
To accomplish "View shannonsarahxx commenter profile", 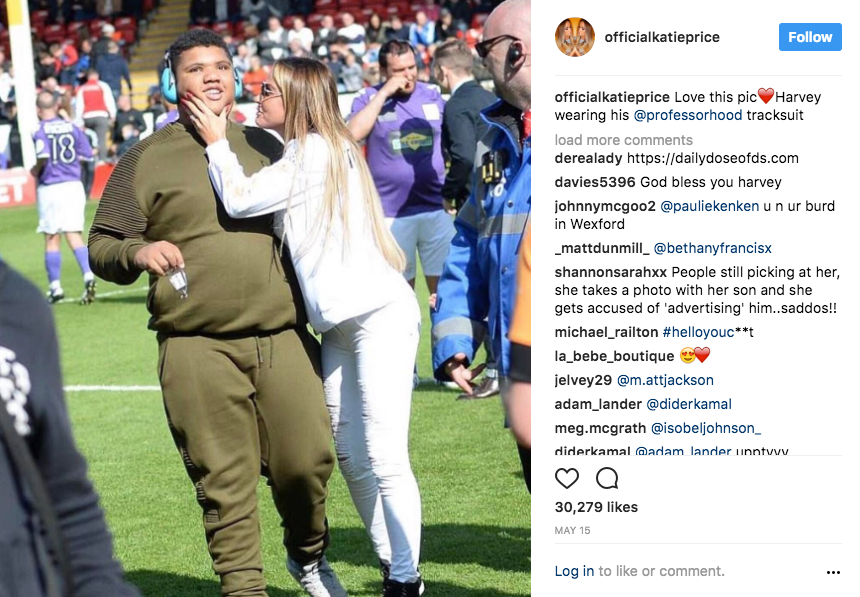I will [x=610, y=272].
